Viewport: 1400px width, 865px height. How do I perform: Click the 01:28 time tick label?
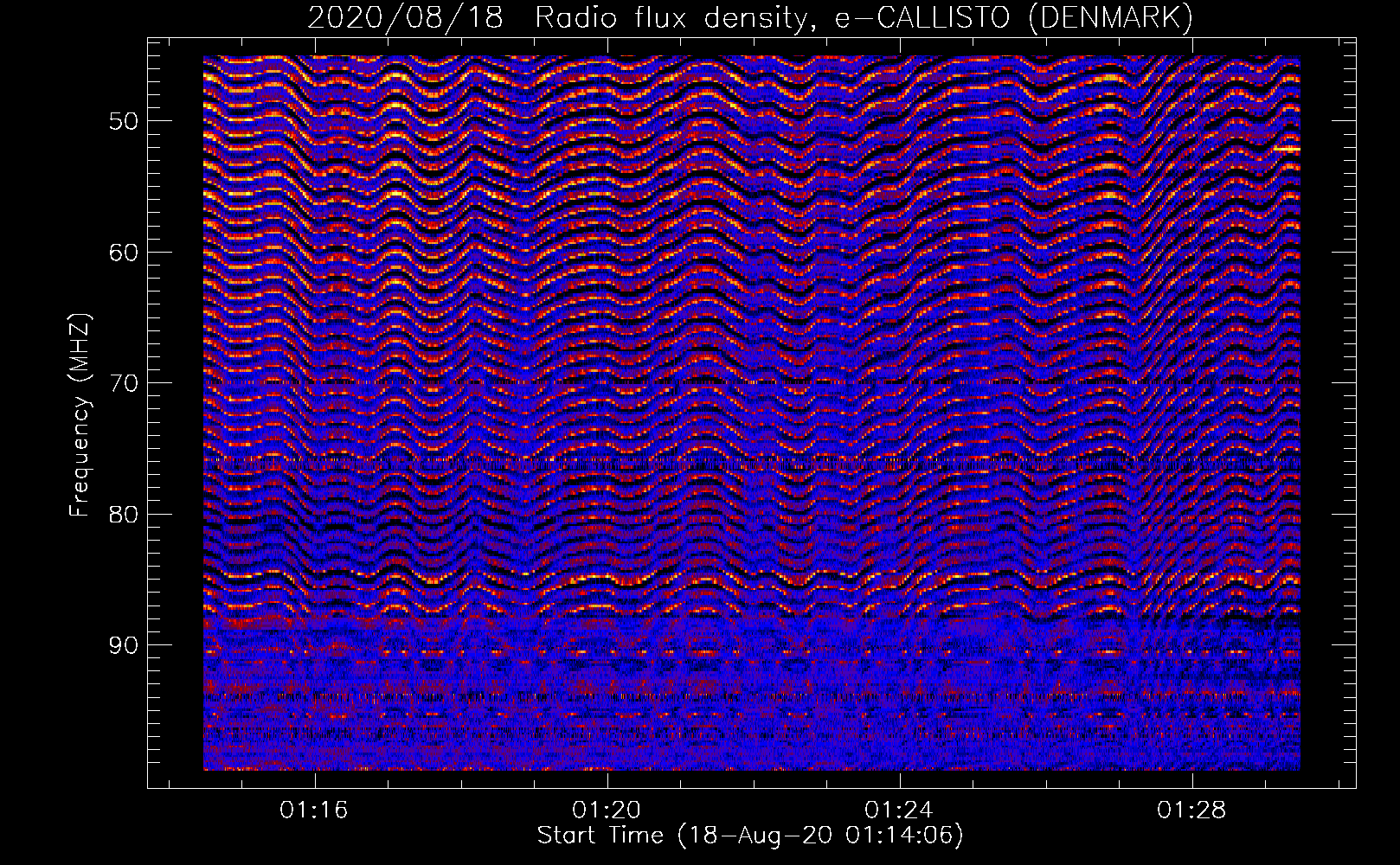(x=1192, y=810)
